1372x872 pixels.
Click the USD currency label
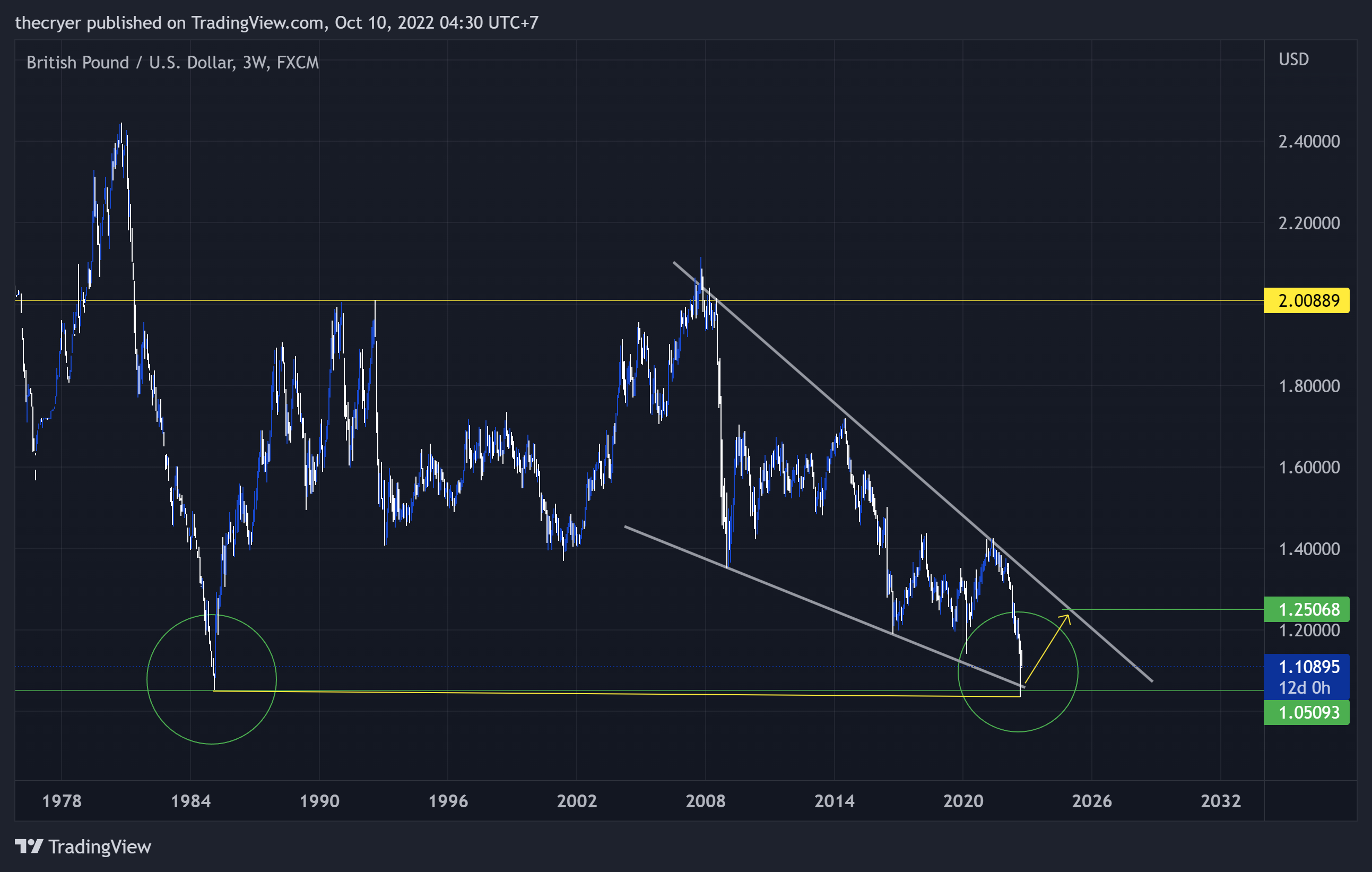click(x=1293, y=59)
